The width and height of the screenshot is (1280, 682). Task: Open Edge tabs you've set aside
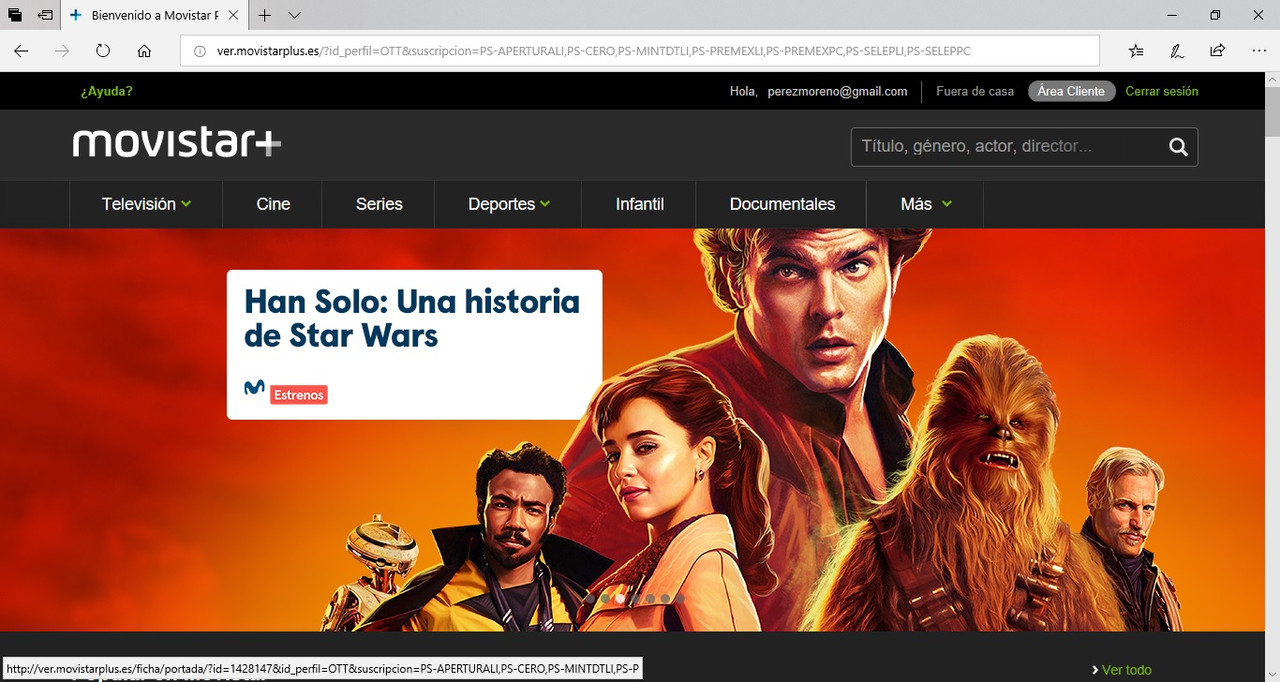[x=15, y=16]
